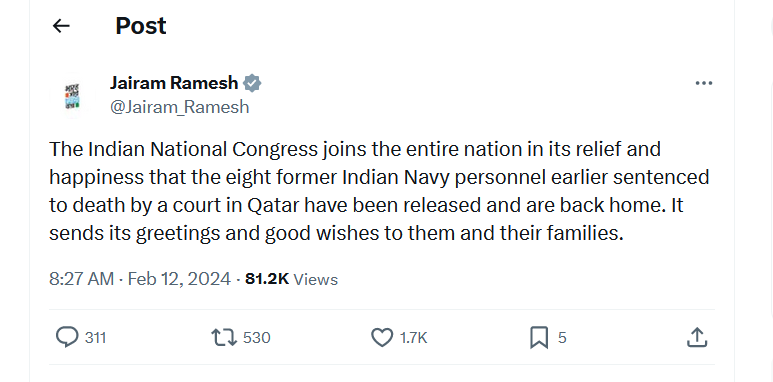Screen dimensions: 773x382
Task: Bookmark this post
Action: pos(539,338)
